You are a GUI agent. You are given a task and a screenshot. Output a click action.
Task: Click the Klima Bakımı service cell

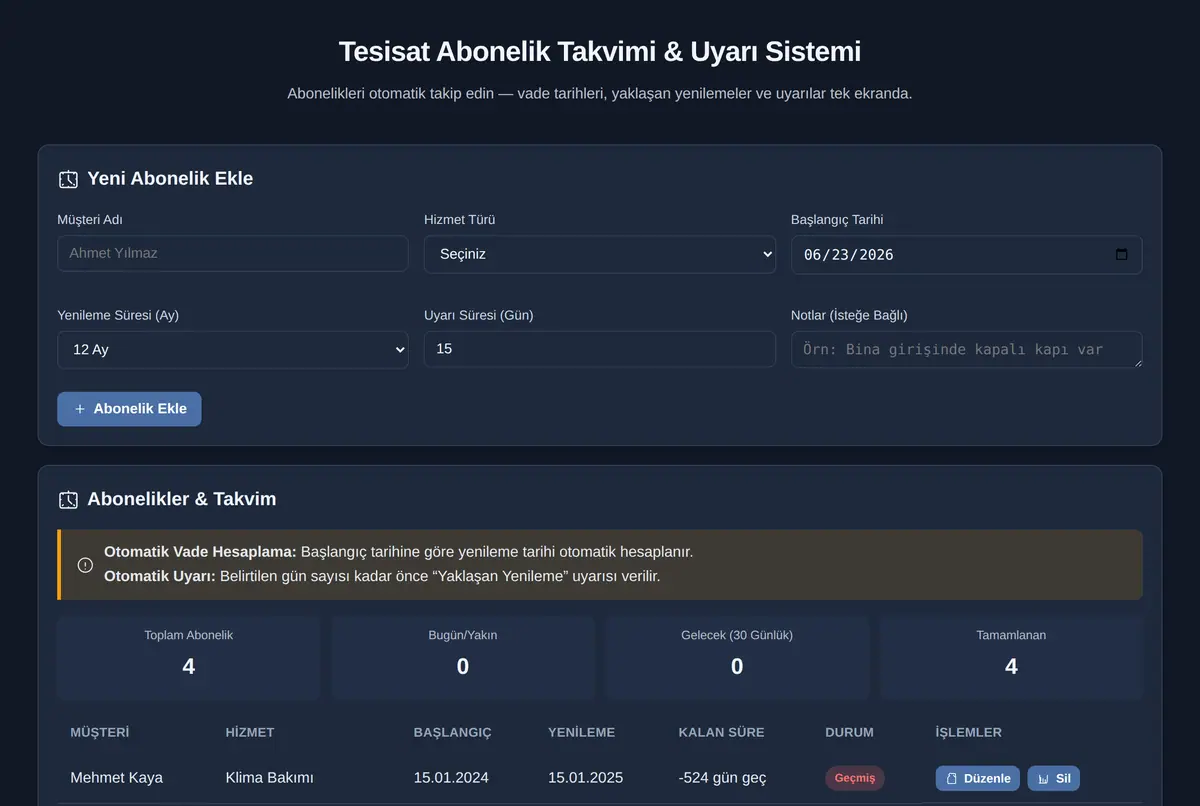(270, 778)
